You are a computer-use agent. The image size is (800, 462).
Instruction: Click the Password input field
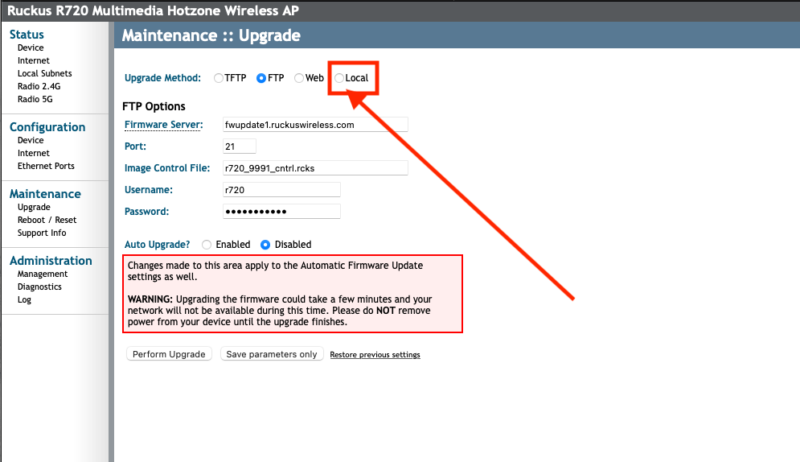coord(281,211)
